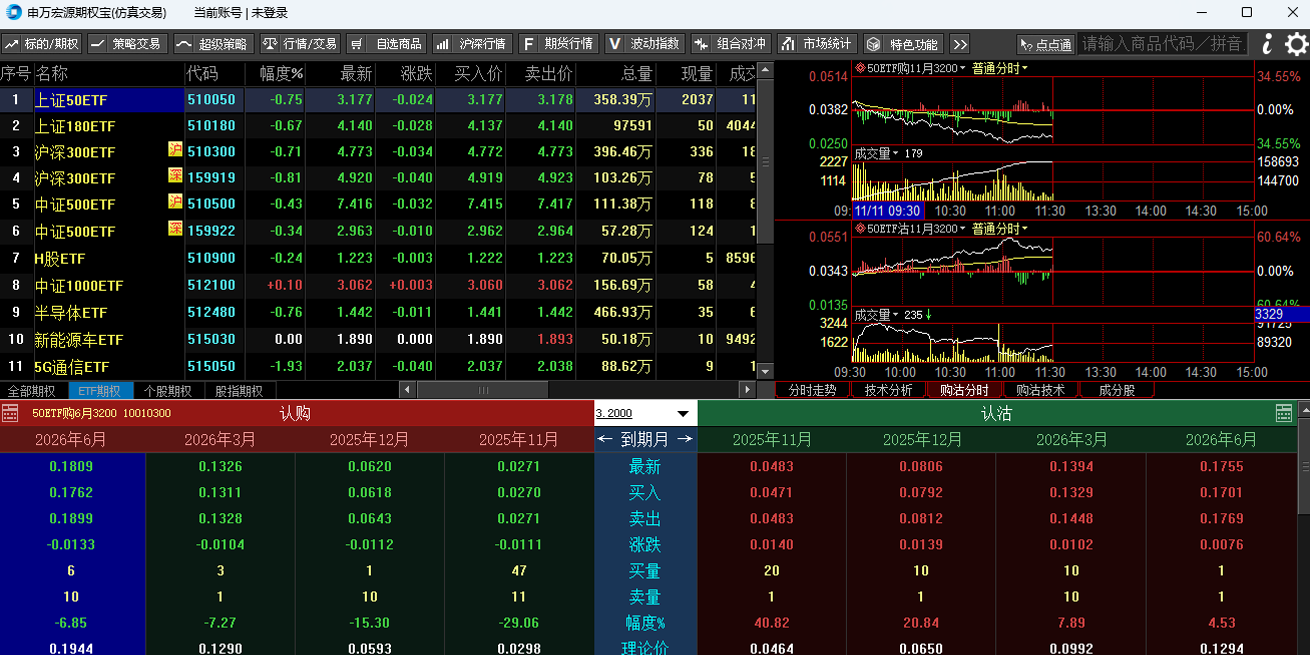Open the settings gear icon
This screenshot has width=1310, height=655.
click(x=1296, y=44)
